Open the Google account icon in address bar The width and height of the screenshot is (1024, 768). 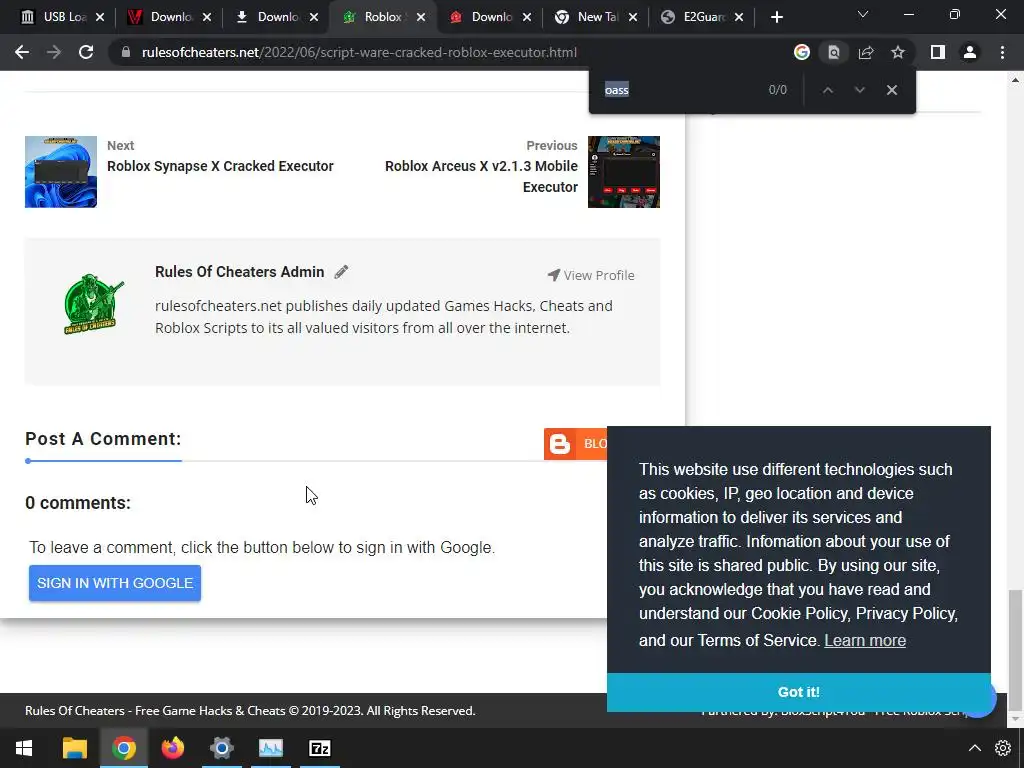click(x=802, y=52)
